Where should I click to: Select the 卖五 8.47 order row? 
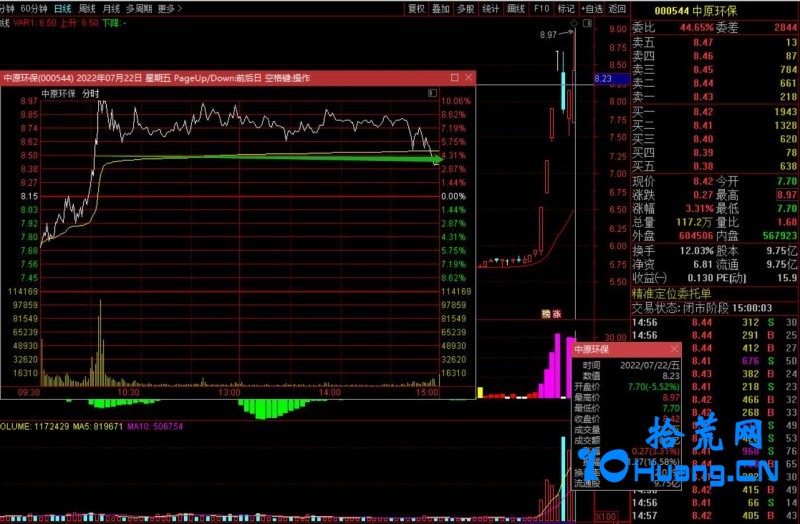[x=714, y=42]
